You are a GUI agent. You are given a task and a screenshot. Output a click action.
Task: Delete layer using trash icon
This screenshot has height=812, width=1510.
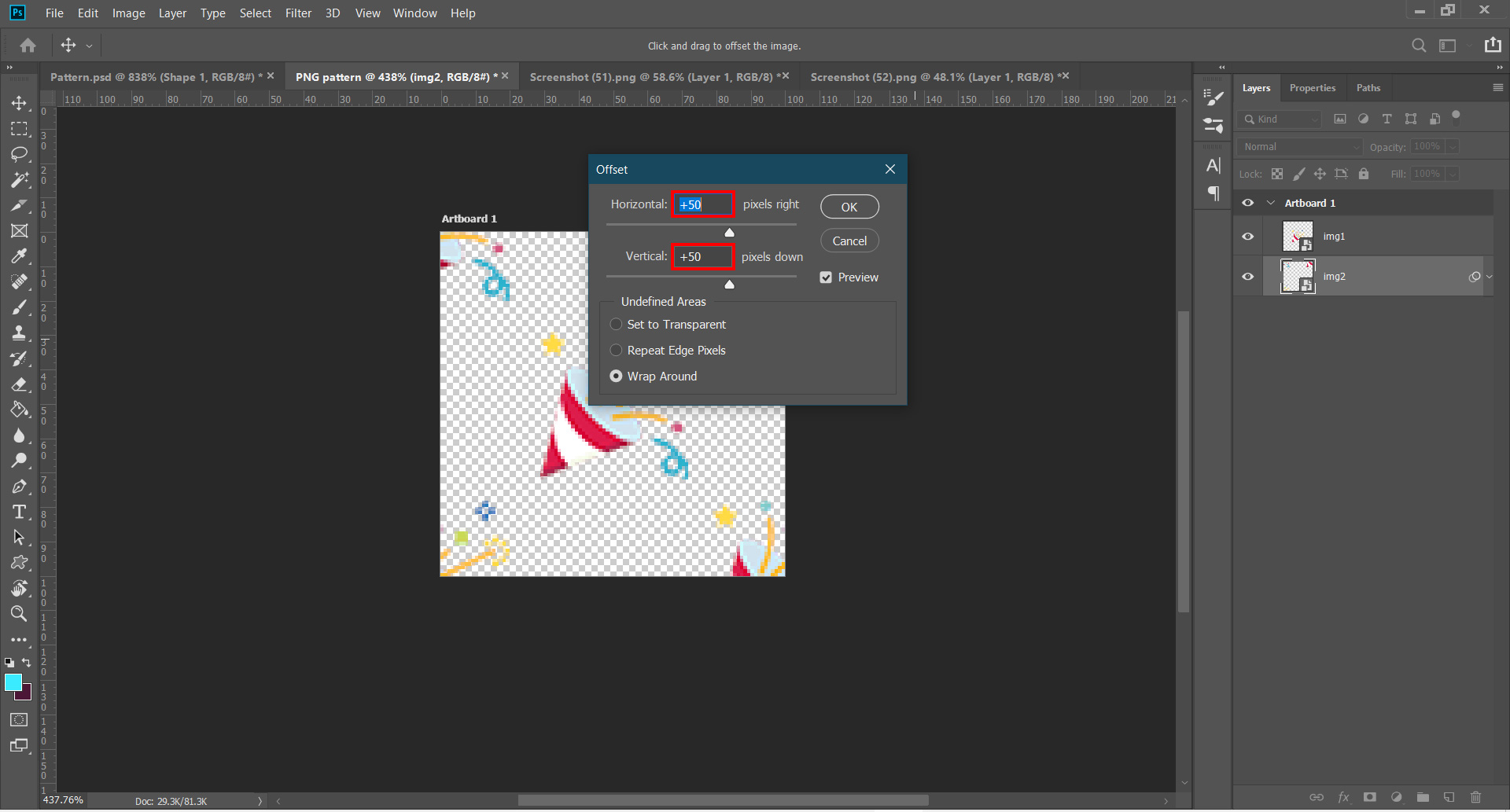(1475, 797)
